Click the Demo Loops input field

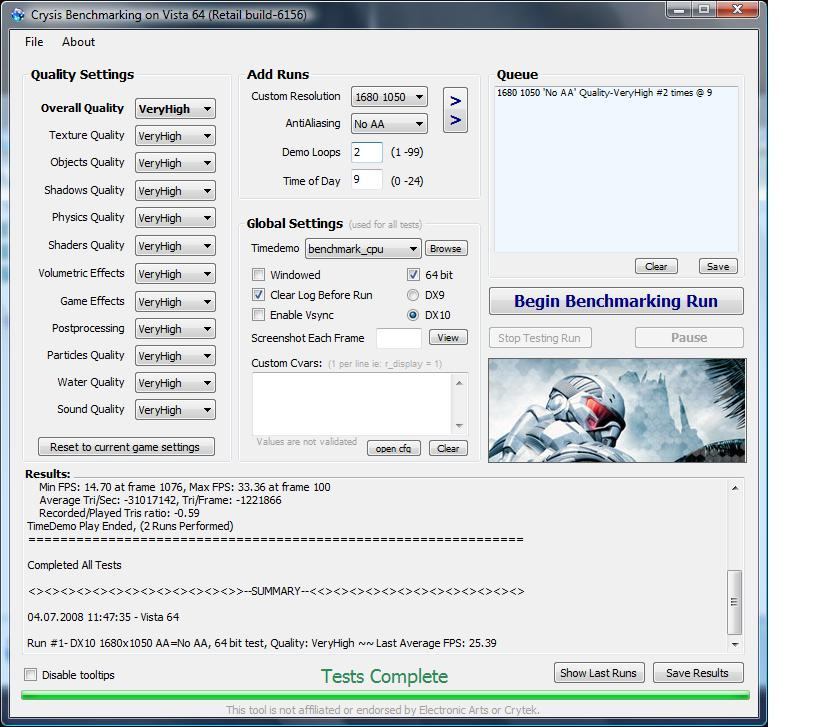tap(367, 152)
